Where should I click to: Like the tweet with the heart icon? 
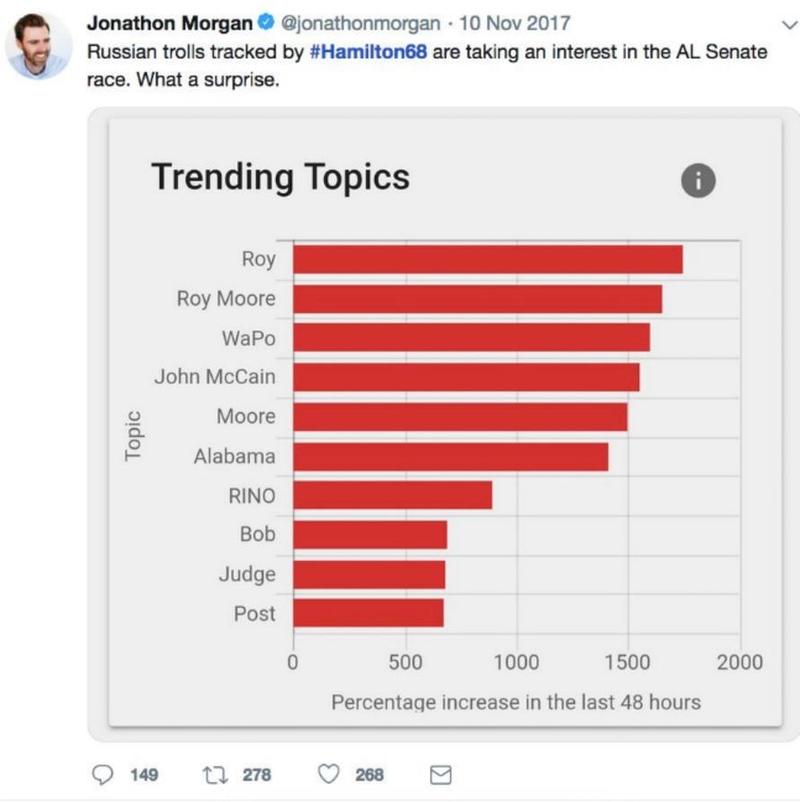click(328, 774)
